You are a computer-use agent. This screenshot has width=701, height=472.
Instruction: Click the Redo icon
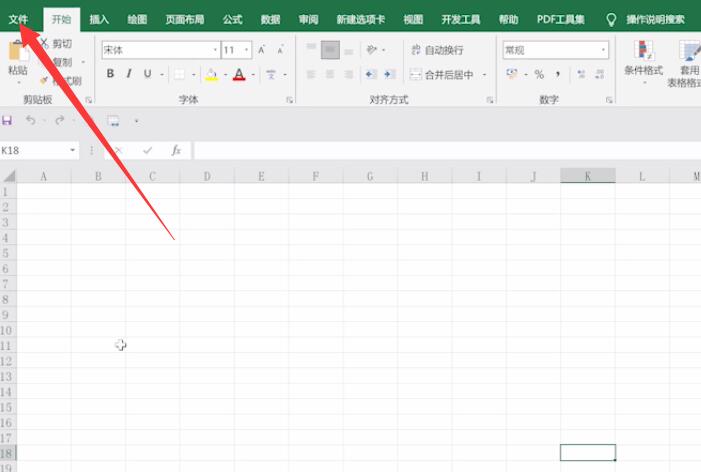59,120
